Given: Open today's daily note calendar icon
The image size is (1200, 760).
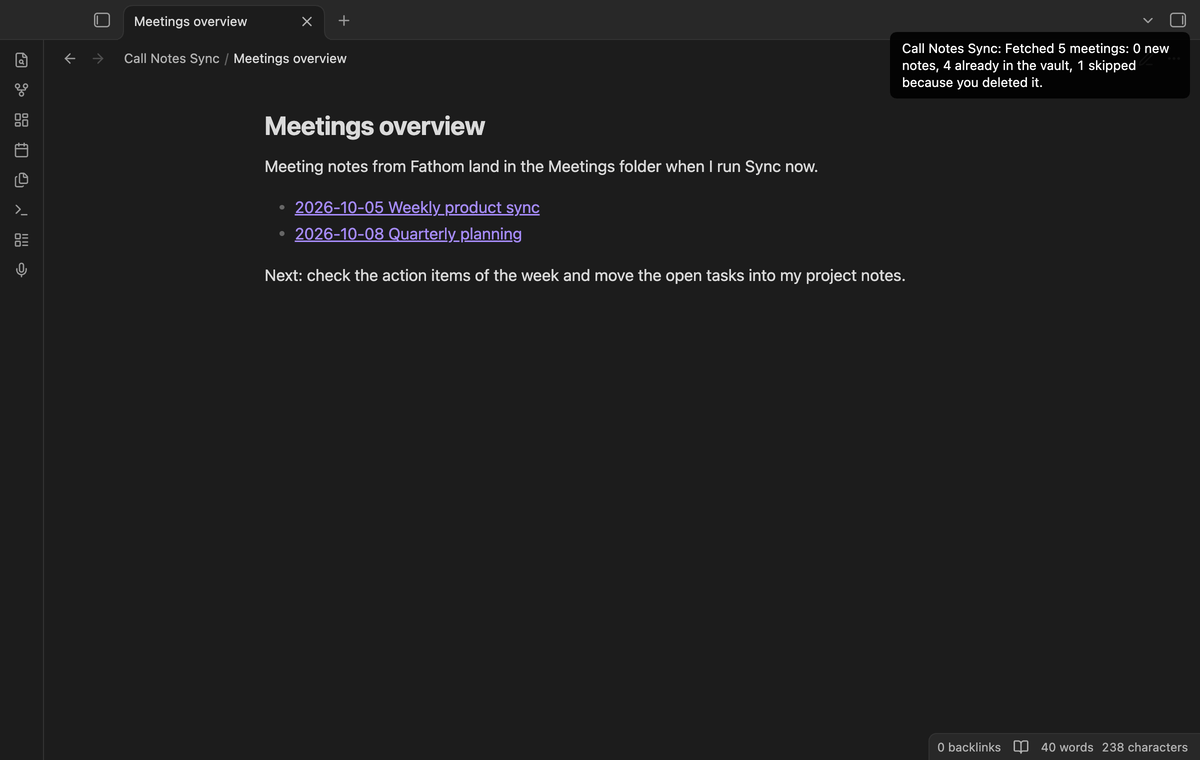Looking at the screenshot, I should (x=22, y=150).
